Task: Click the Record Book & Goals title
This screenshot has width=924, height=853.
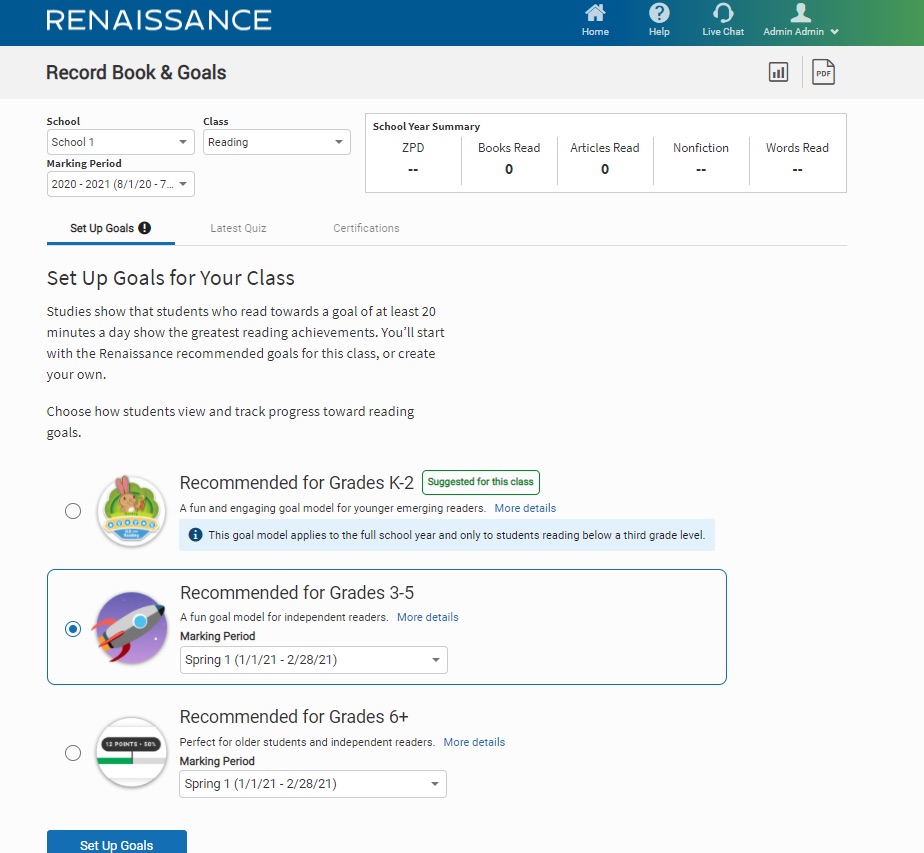Action: point(136,72)
